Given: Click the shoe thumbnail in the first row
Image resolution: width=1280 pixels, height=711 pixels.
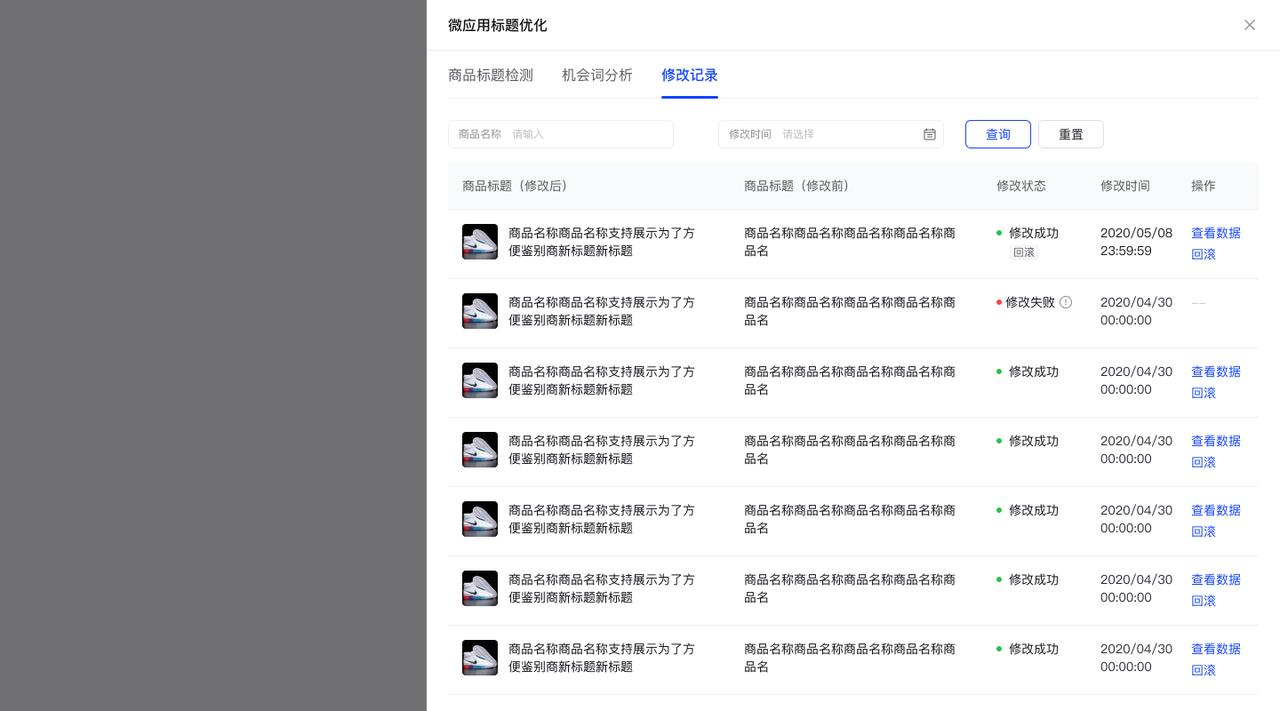Looking at the screenshot, I should tap(480, 242).
